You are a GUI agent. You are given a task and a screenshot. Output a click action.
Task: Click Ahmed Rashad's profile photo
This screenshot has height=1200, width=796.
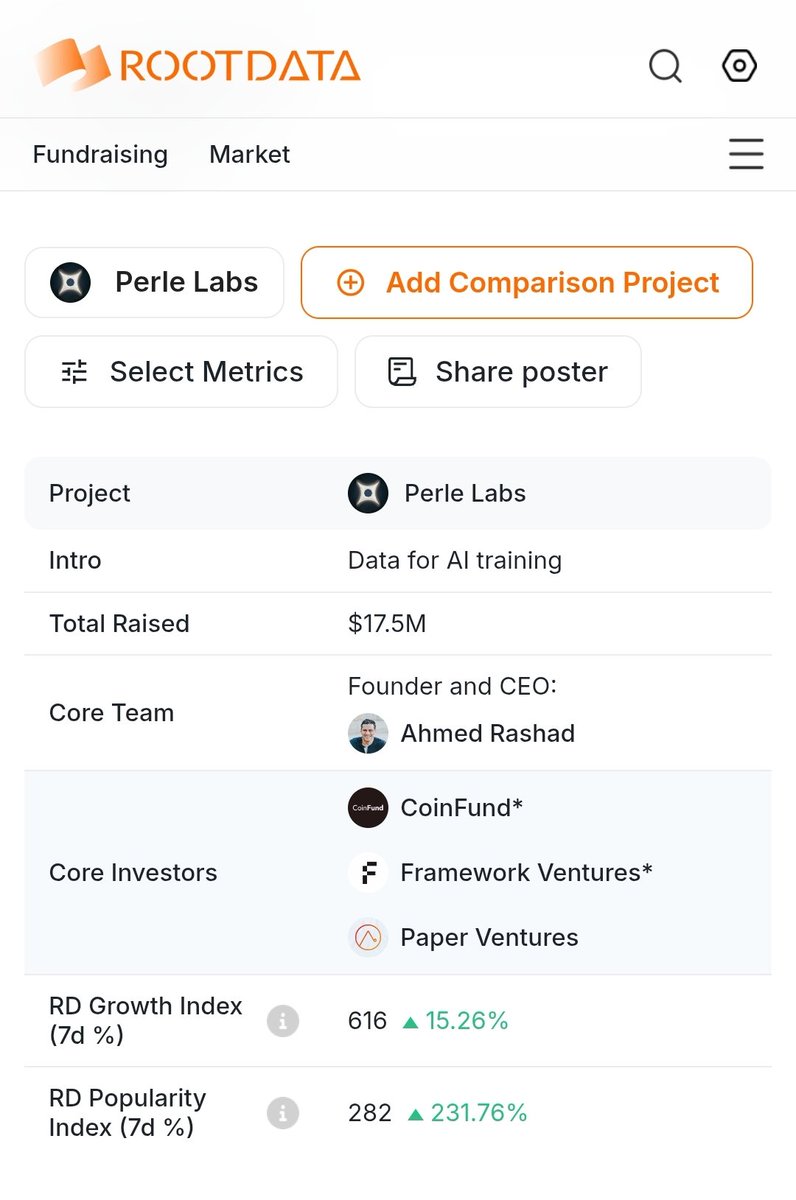tap(368, 734)
